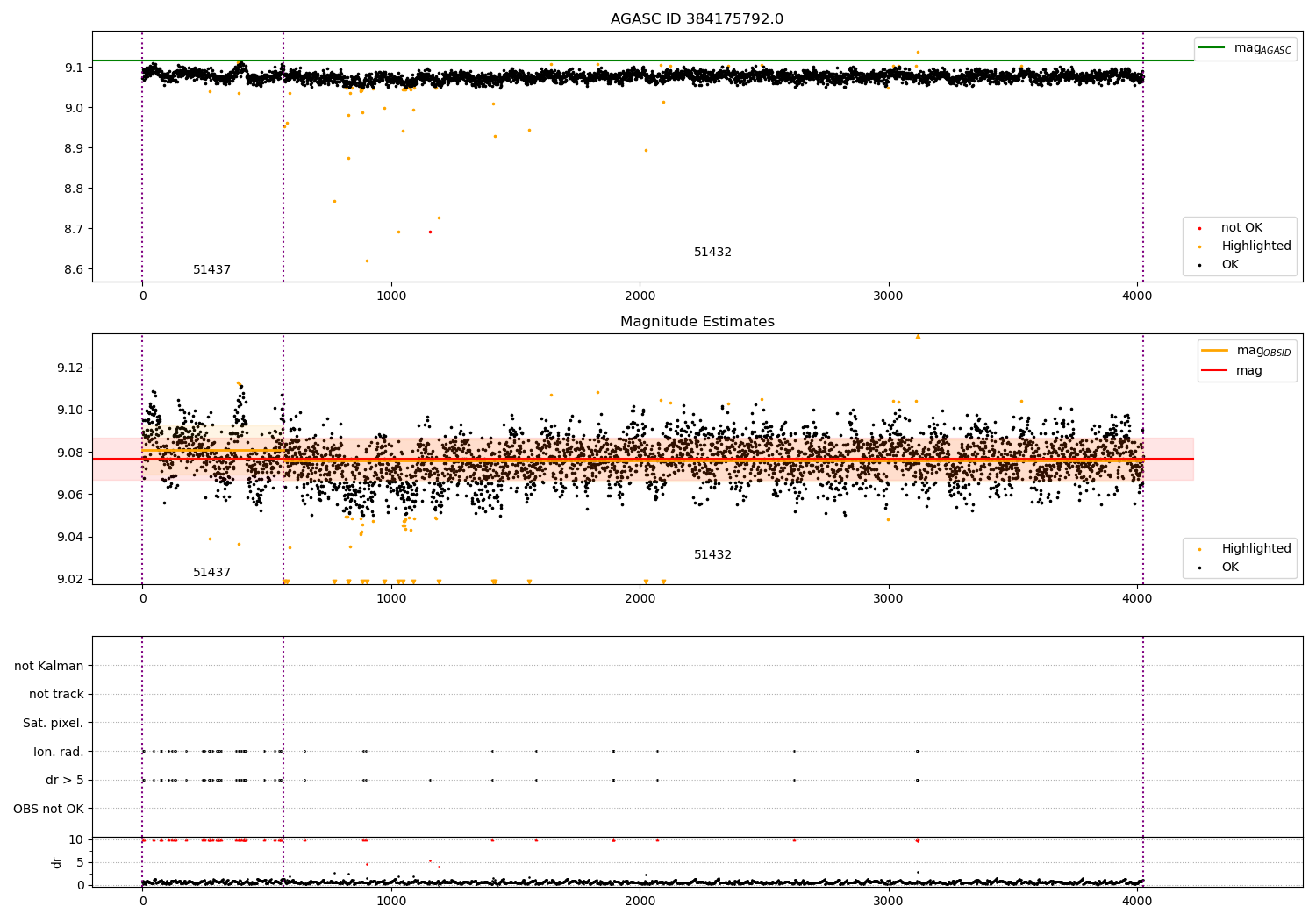Image resolution: width=1316 pixels, height=921 pixels.
Task: Click the red 'not OK' legend marker
Action: (1199, 228)
